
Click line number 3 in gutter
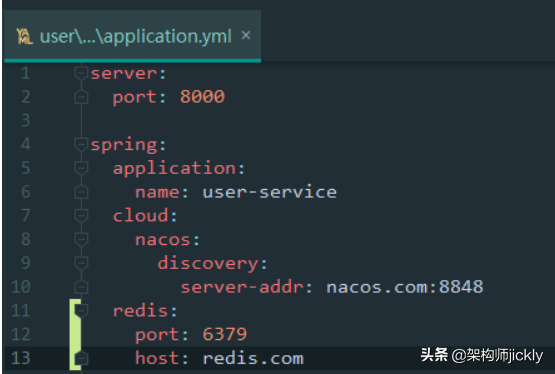pos(25,121)
